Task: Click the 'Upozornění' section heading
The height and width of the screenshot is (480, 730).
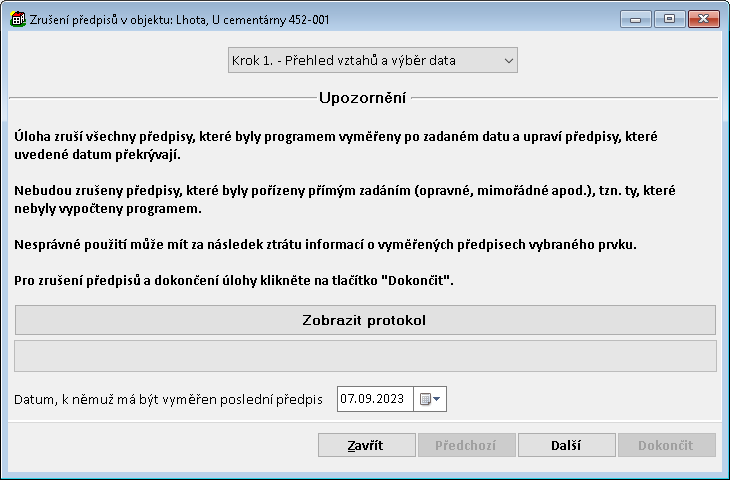Action: tap(362, 98)
